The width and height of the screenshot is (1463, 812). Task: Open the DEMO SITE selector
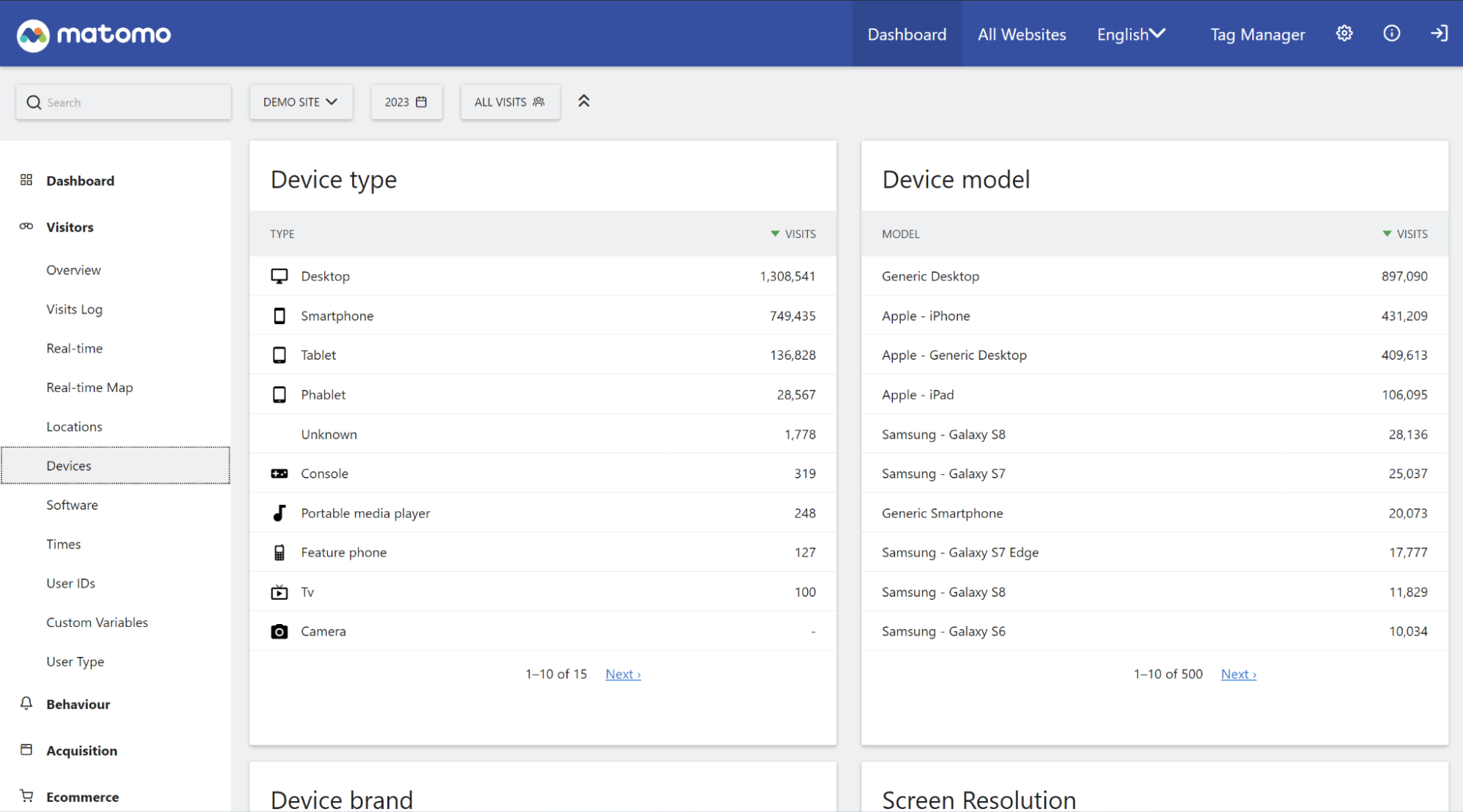pos(301,102)
